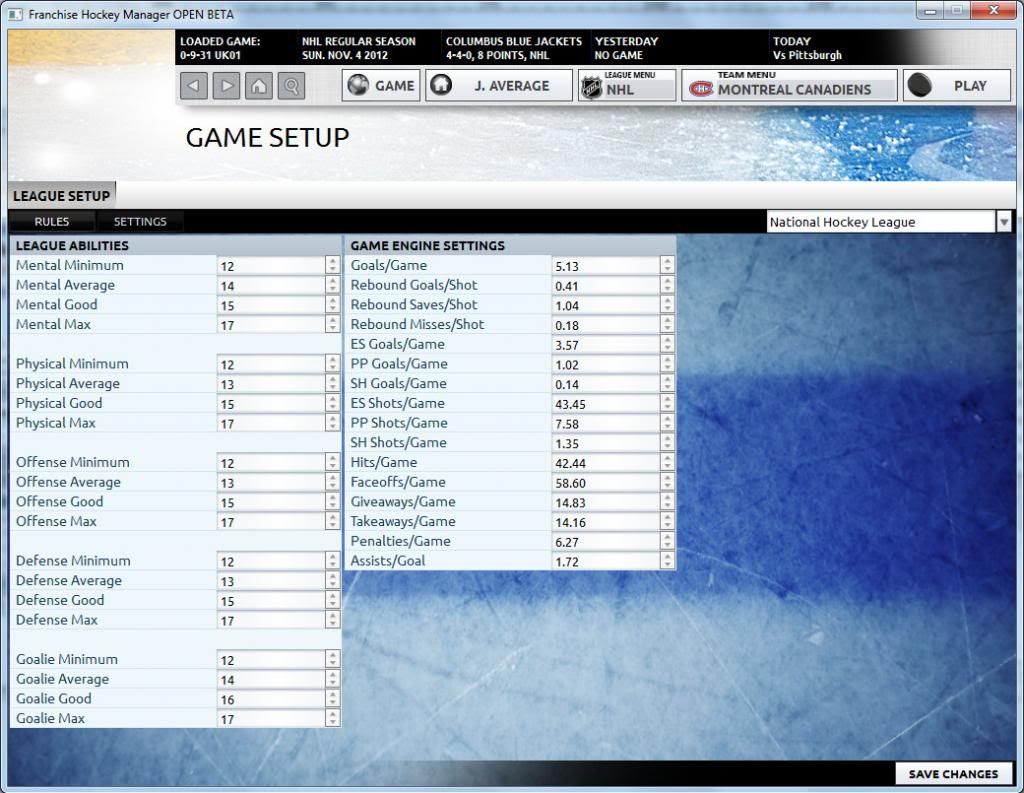Image resolution: width=1024 pixels, height=793 pixels.
Task: Click the app icon in title bar
Action: click(x=14, y=14)
